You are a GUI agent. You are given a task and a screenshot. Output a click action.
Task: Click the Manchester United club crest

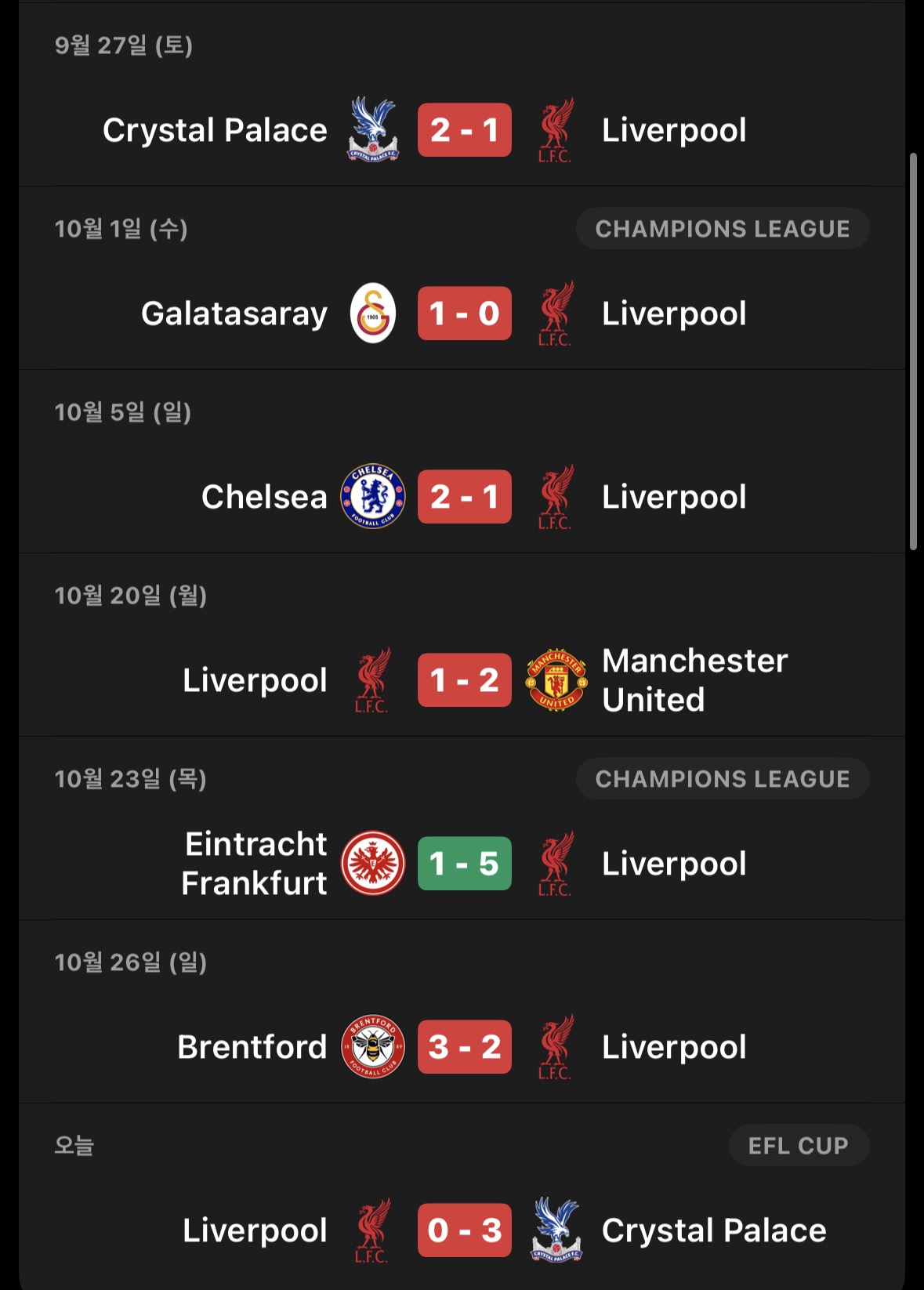556,680
